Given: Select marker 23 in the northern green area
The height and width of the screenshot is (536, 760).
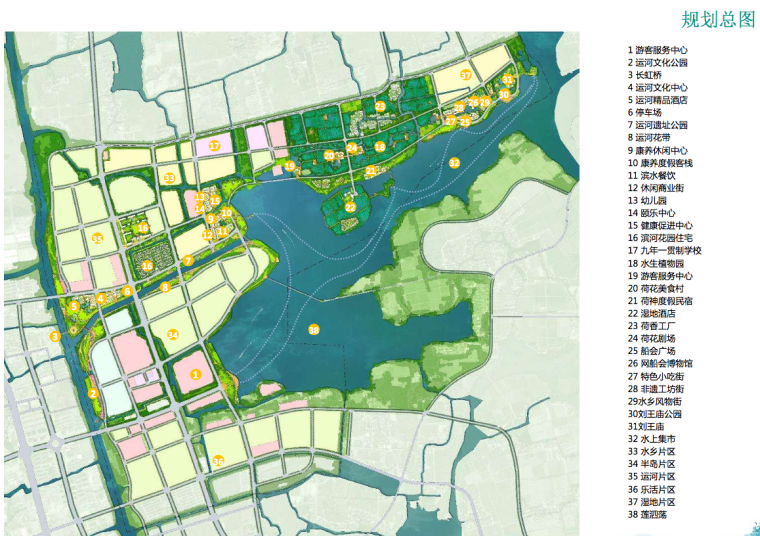Looking at the screenshot, I should [x=380, y=106].
